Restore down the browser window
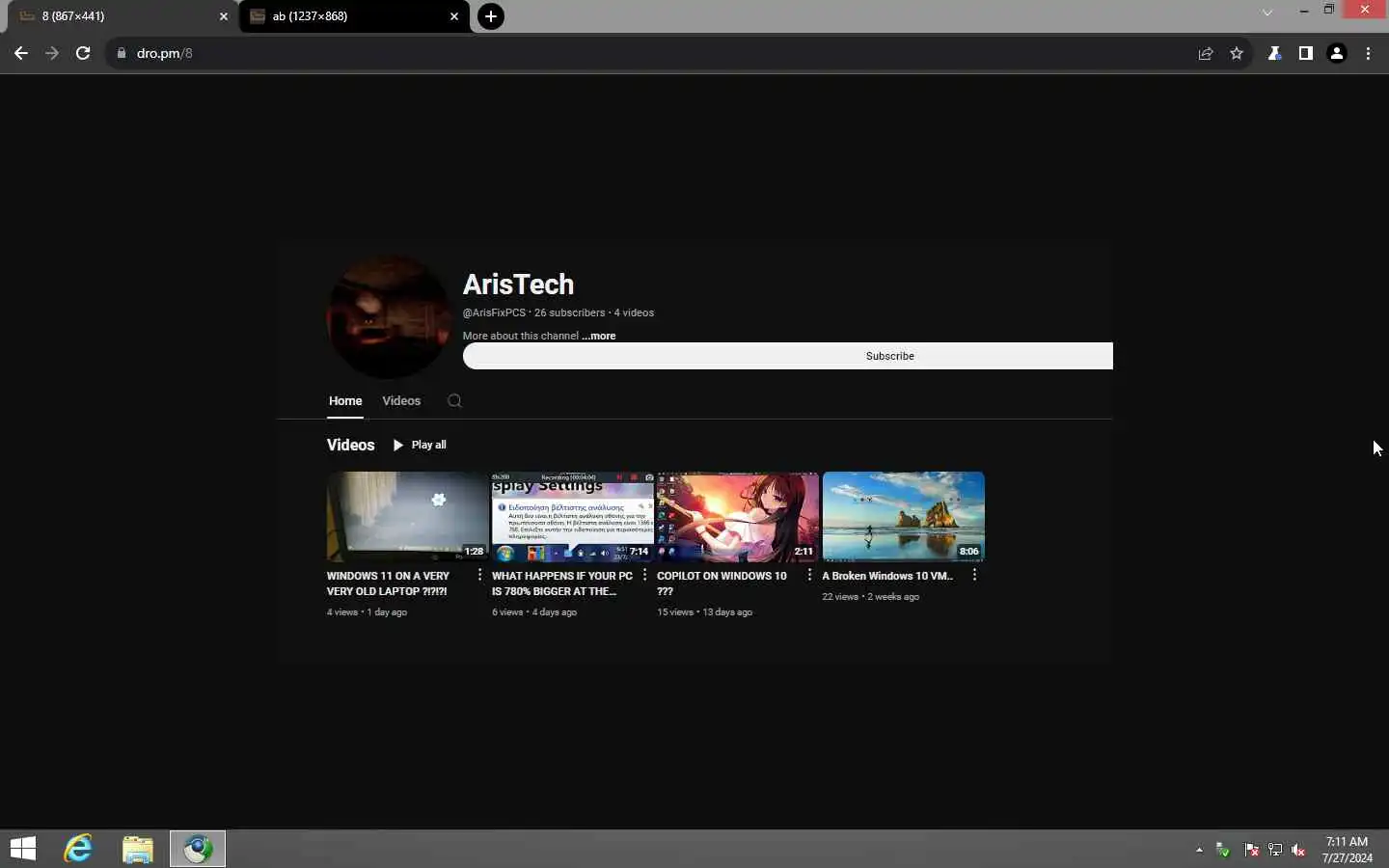The image size is (1389, 868). coord(1329,10)
